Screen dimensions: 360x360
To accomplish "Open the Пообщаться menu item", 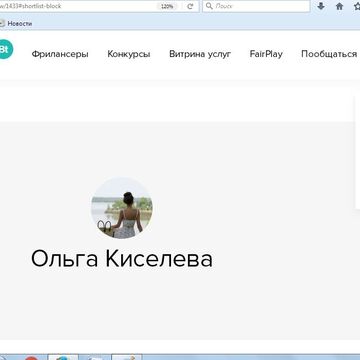I will pyautogui.click(x=329, y=54).
